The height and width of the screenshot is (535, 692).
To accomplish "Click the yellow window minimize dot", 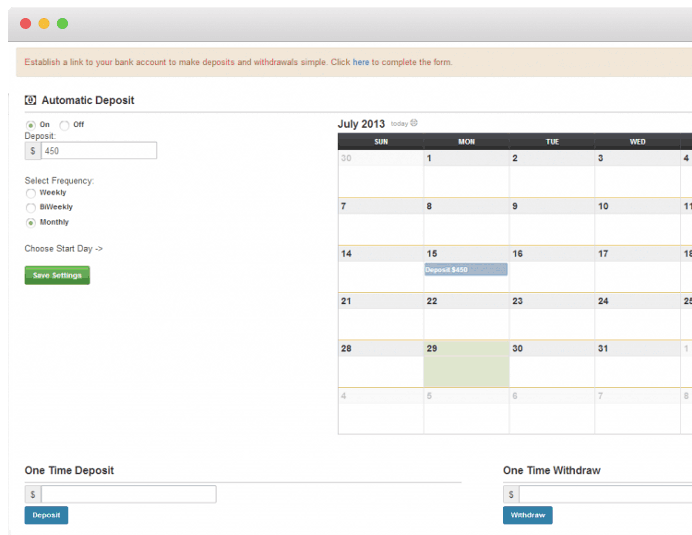I will 44,23.
